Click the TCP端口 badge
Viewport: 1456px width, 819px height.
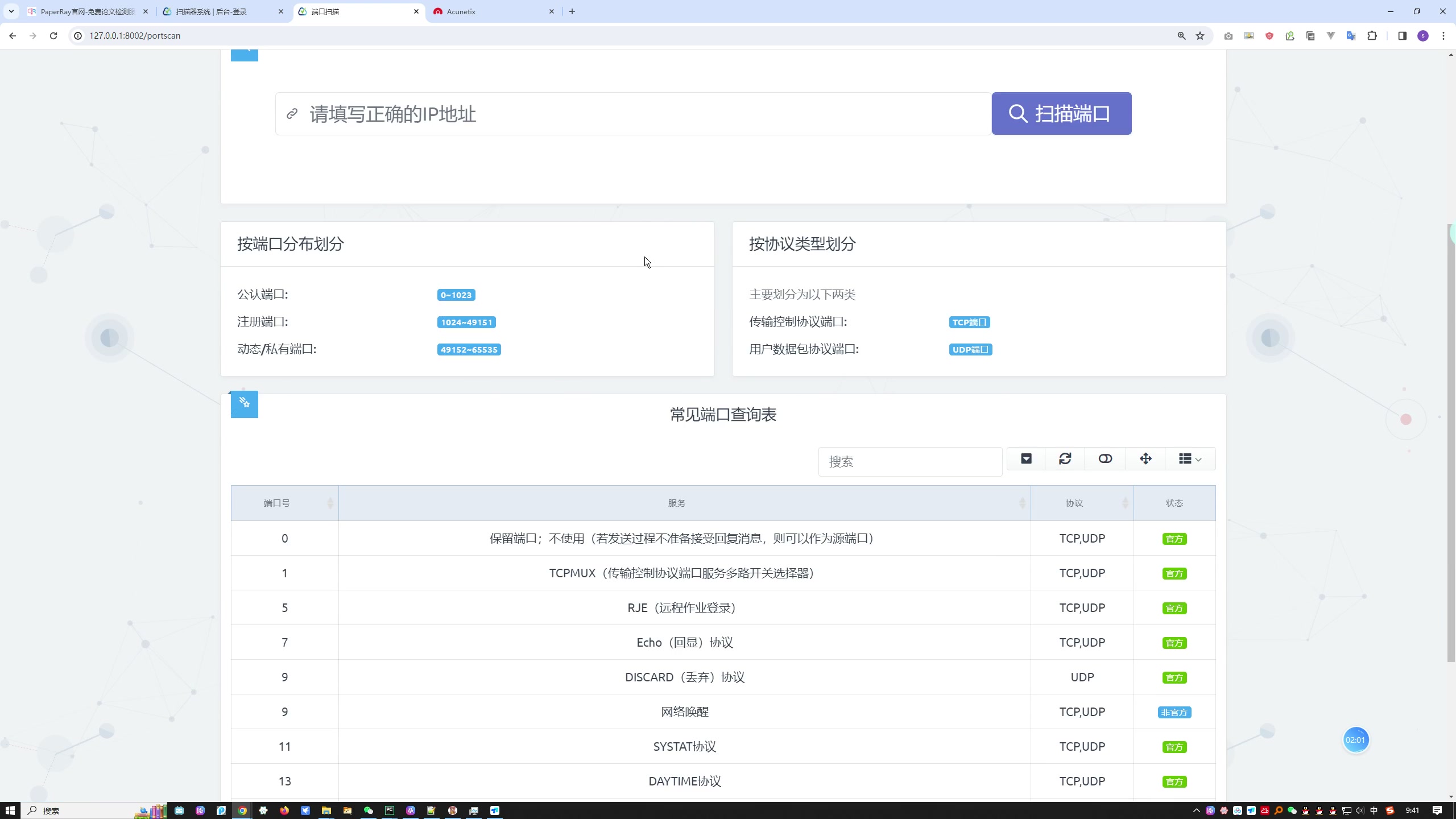pos(970,322)
